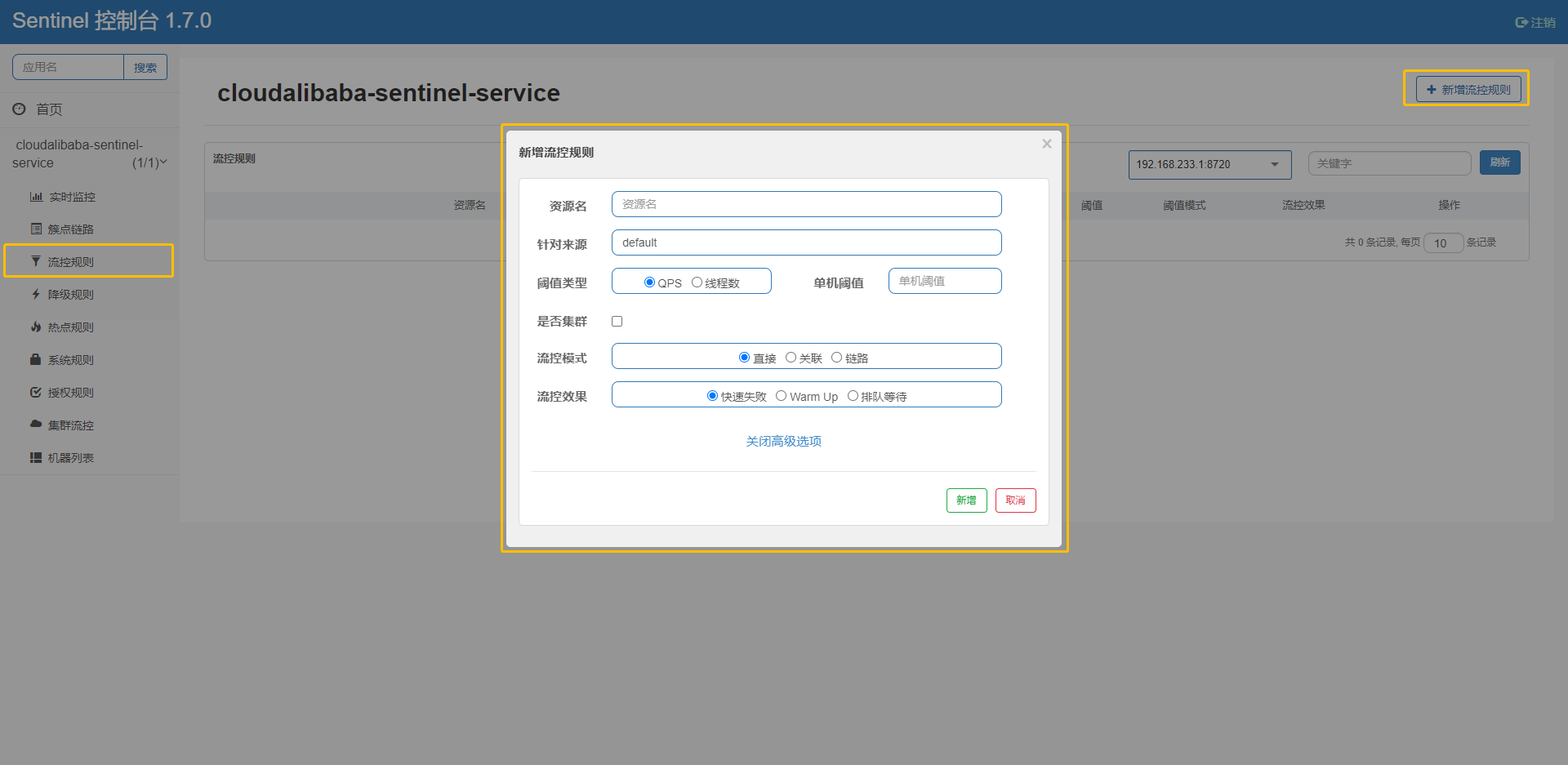1568x765 pixels.
Task: Select the QPS threshold type radio
Action: coord(649,282)
